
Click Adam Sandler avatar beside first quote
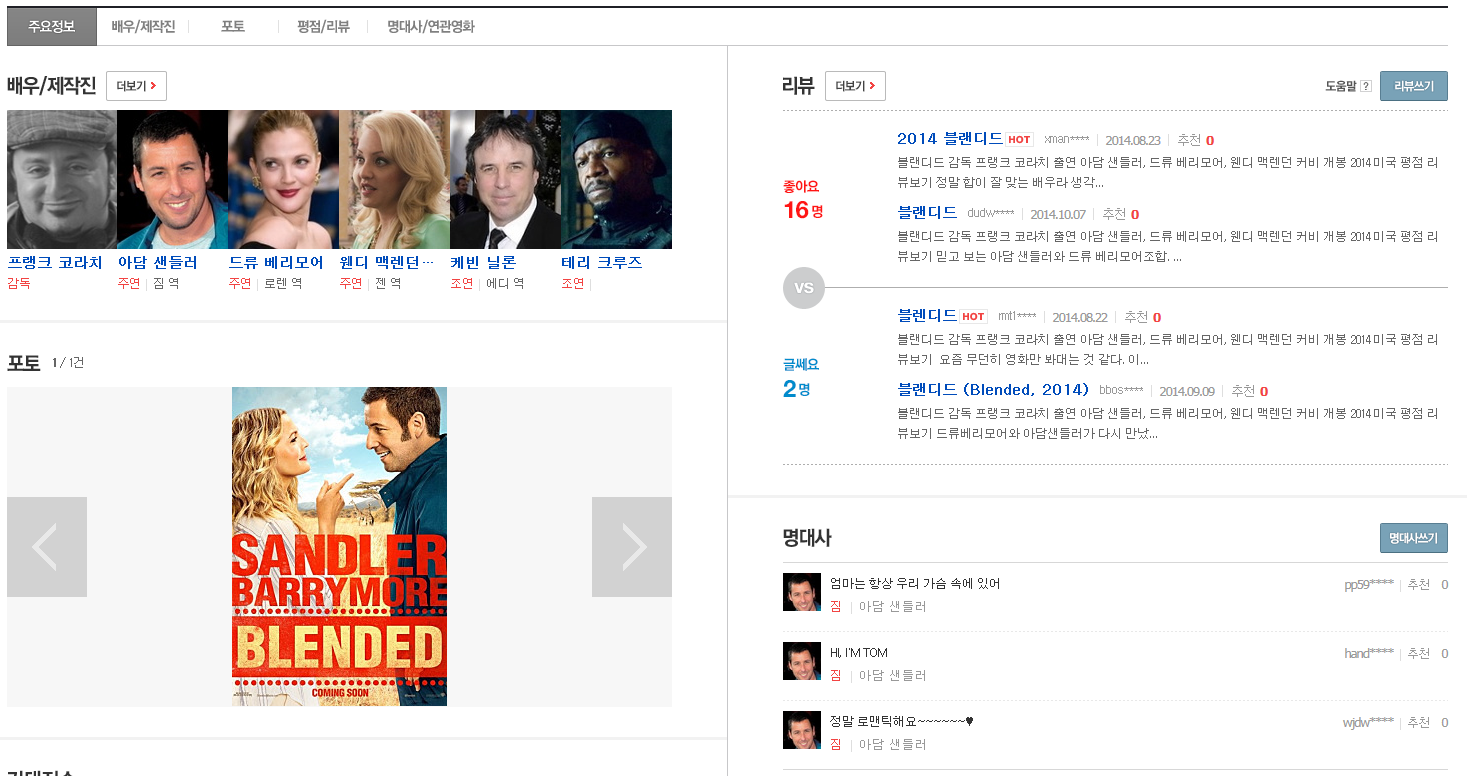(x=801, y=592)
